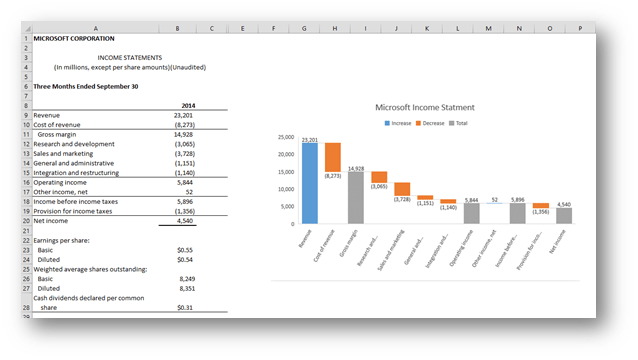Select the blue Revenue bar in chart
Screen dimensions: 638x360
(310, 183)
